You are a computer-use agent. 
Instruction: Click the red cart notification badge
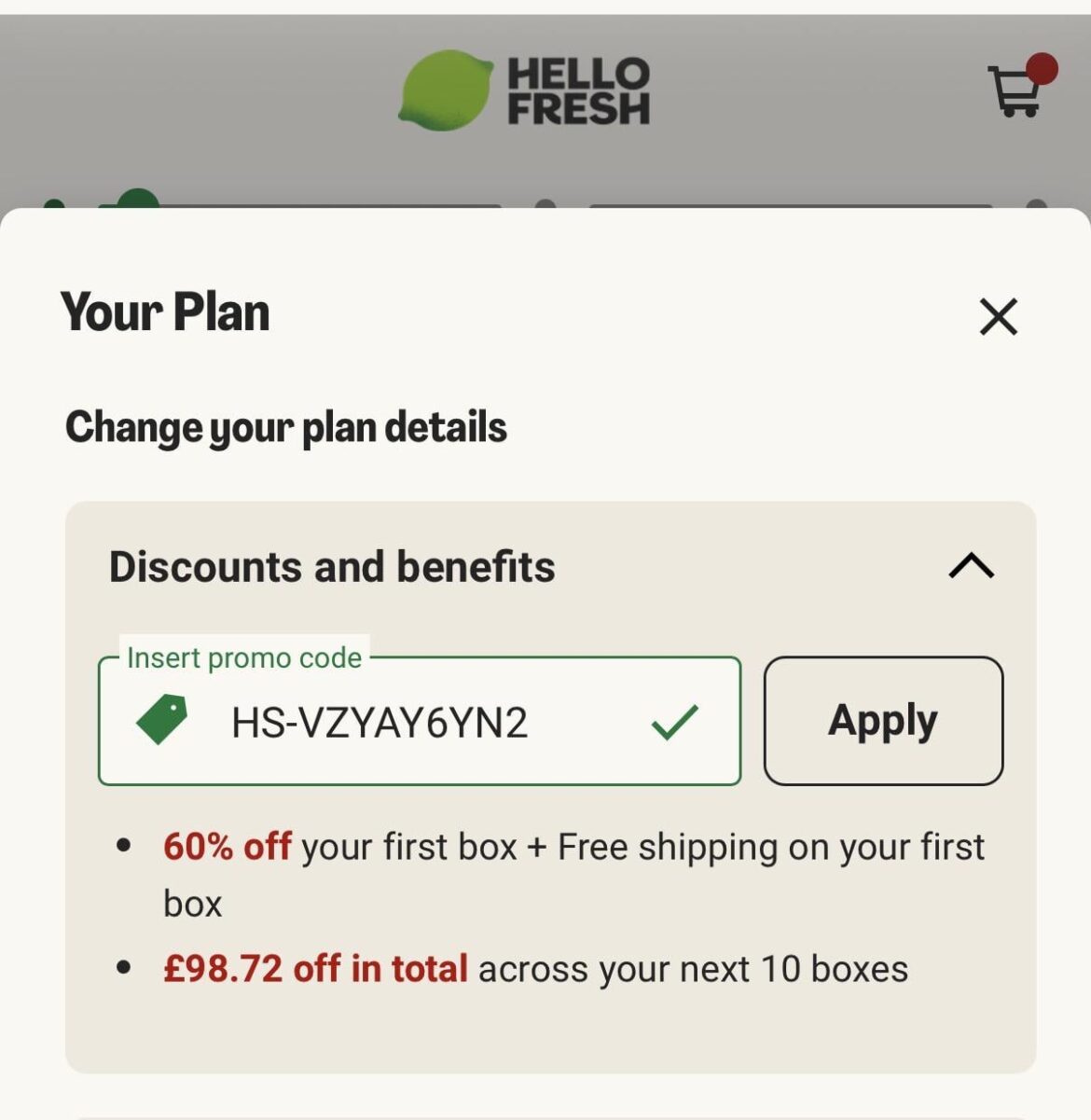1041,66
